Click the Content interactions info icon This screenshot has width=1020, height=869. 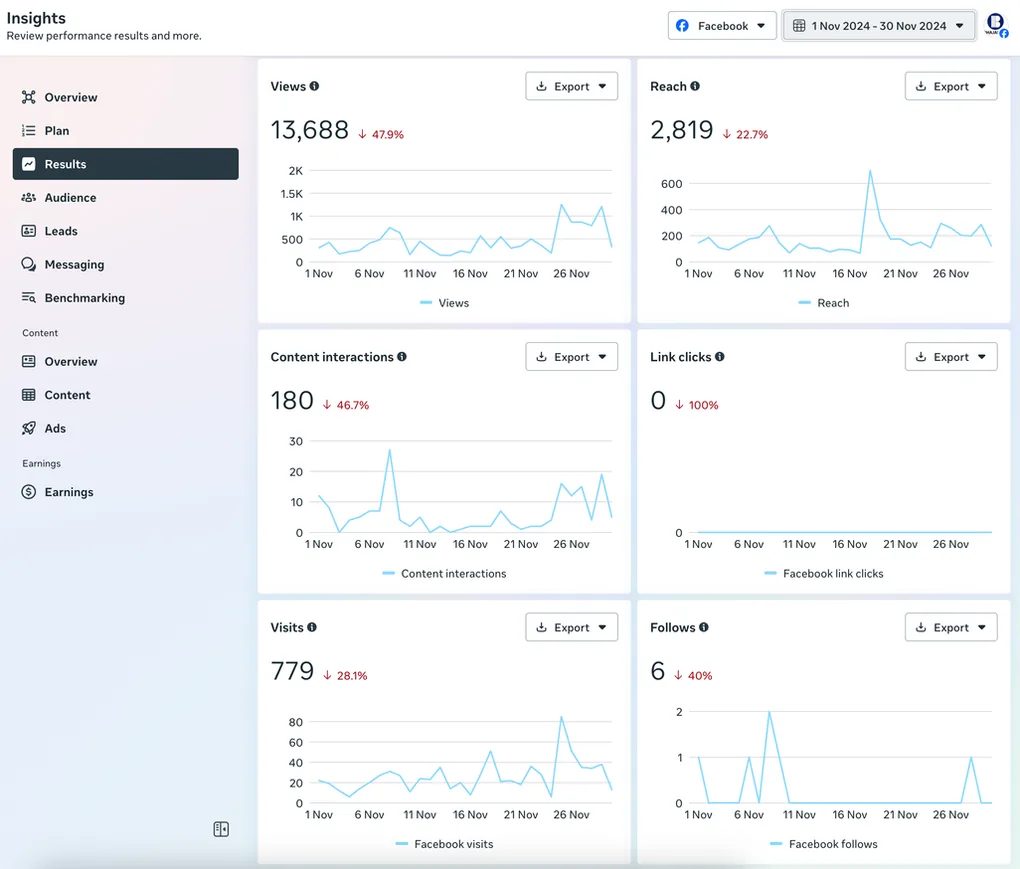tap(402, 356)
